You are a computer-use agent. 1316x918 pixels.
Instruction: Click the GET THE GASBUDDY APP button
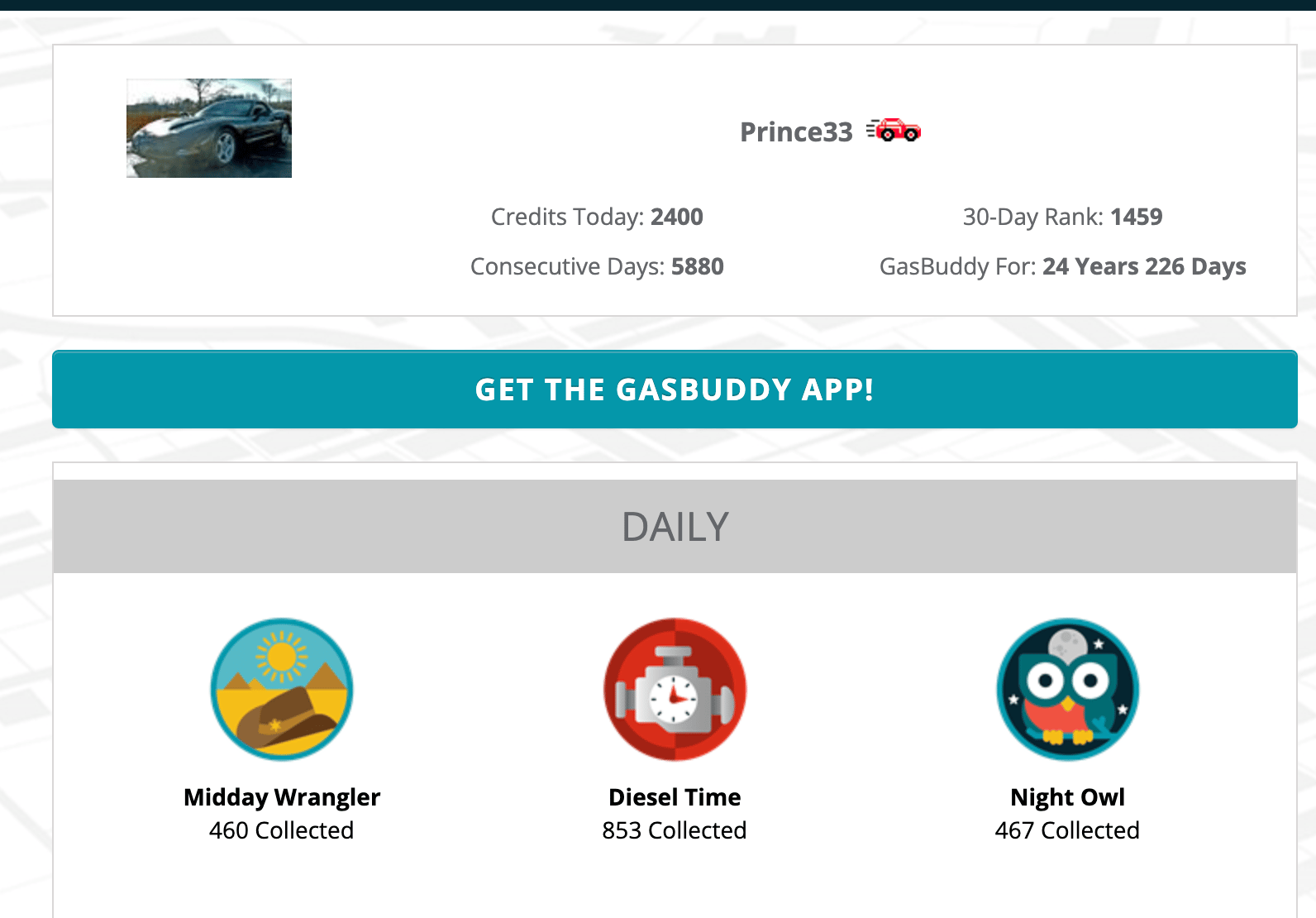tap(675, 390)
